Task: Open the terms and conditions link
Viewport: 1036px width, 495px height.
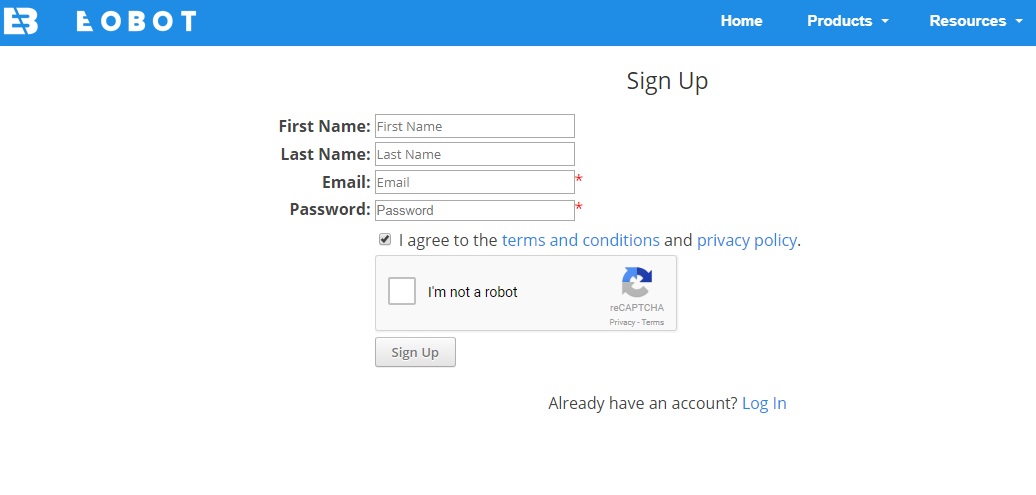Action: 580,240
